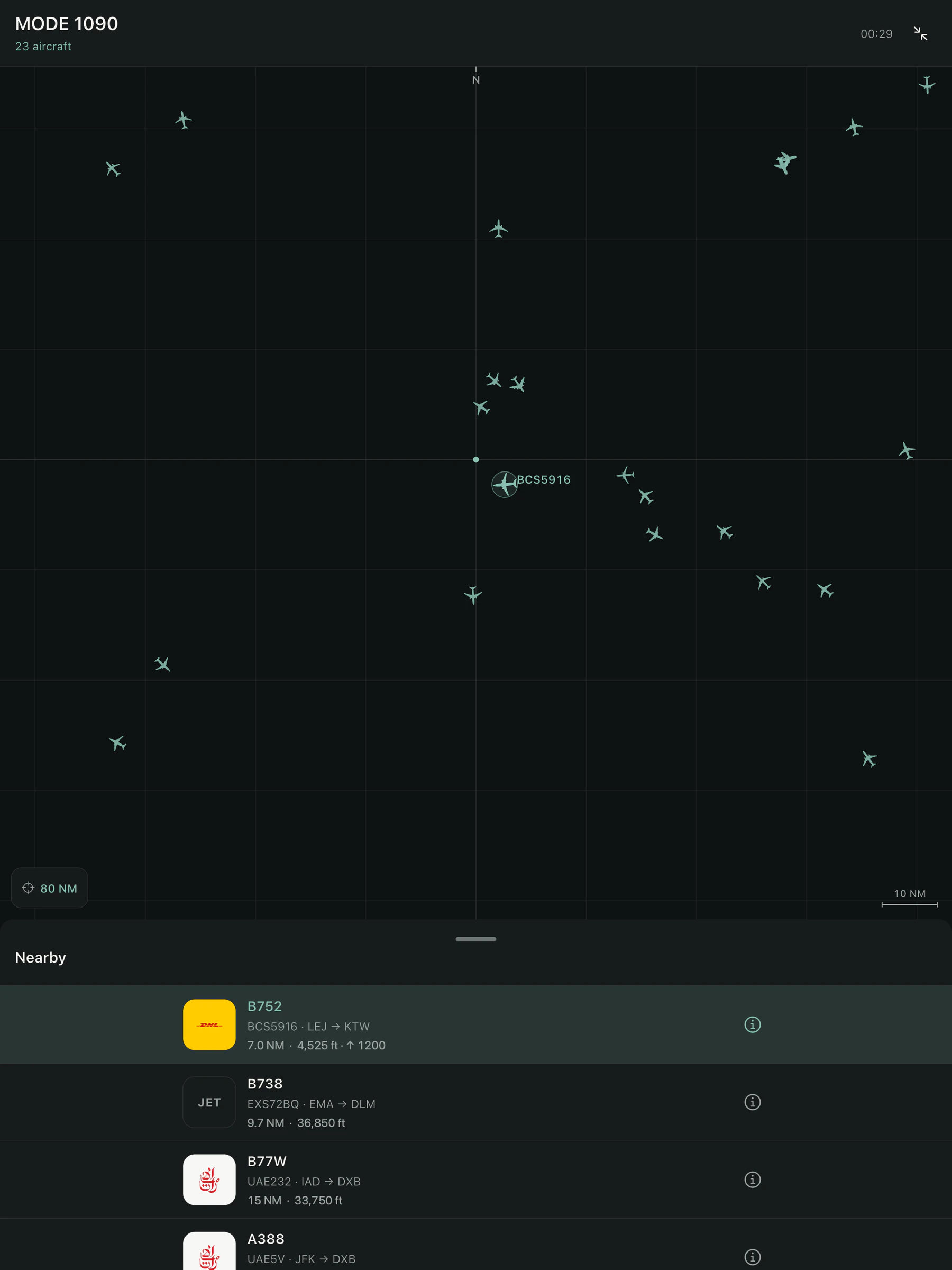Tap the N north marker
Screen dimensions: 952x1270
point(475,80)
